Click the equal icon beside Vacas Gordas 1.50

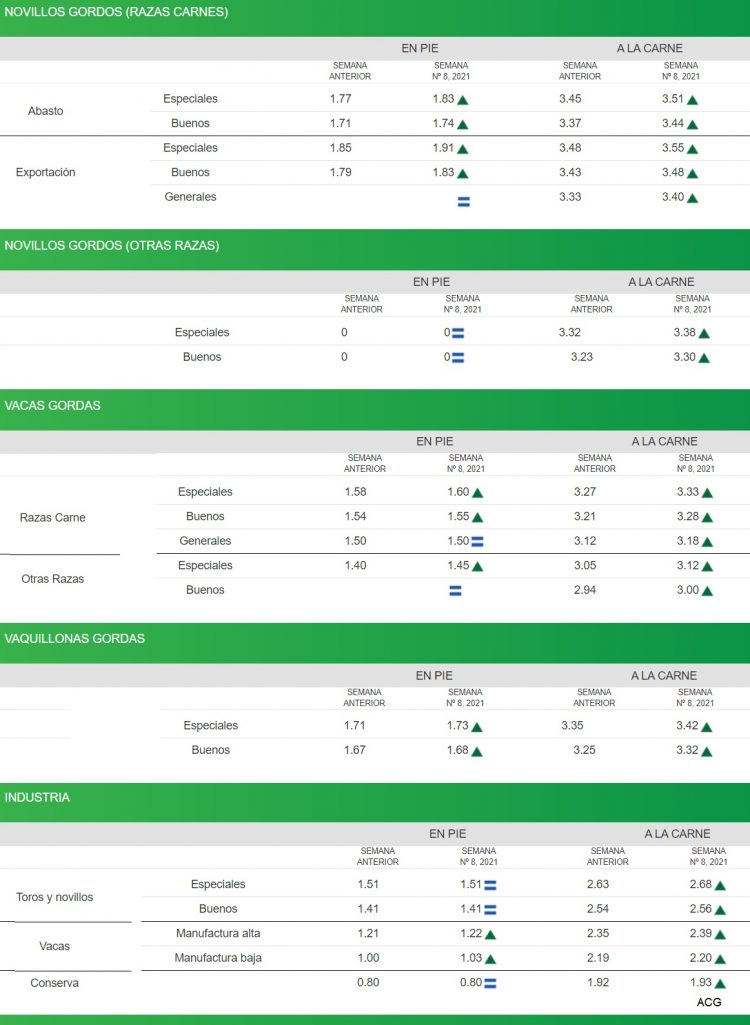[x=477, y=542]
